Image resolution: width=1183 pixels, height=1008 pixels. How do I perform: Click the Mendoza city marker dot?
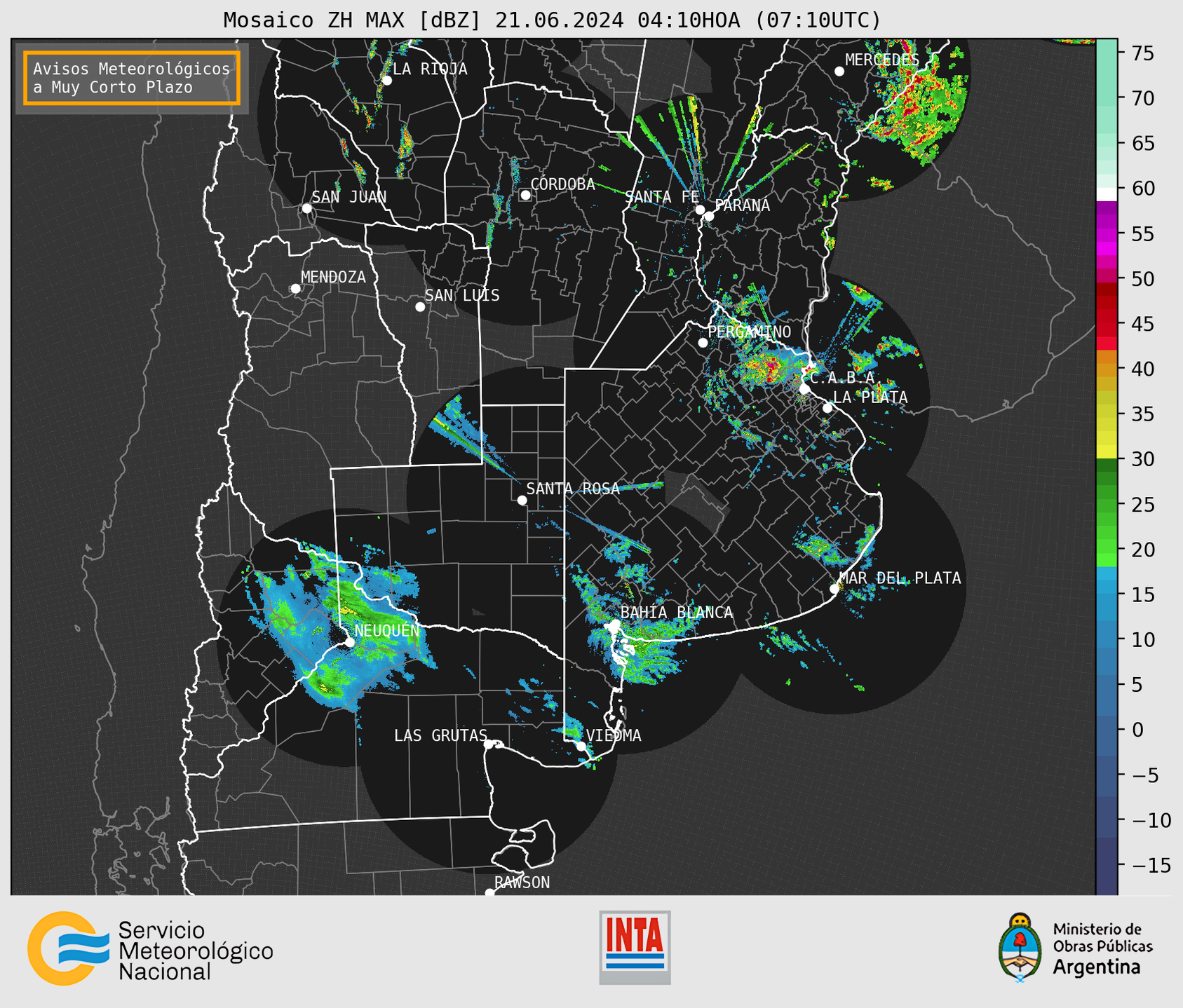(x=296, y=289)
